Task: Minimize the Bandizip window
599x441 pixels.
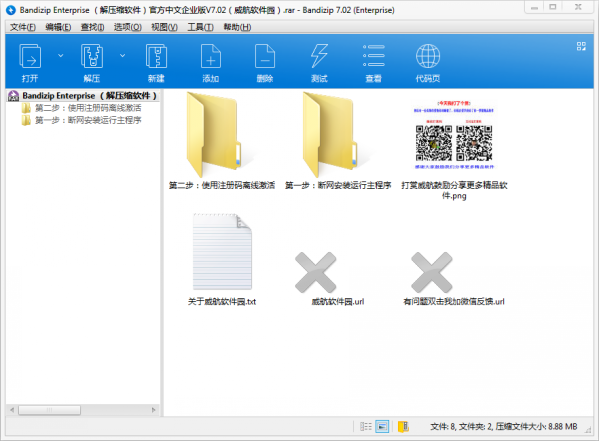Action: click(x=534, y=8)
